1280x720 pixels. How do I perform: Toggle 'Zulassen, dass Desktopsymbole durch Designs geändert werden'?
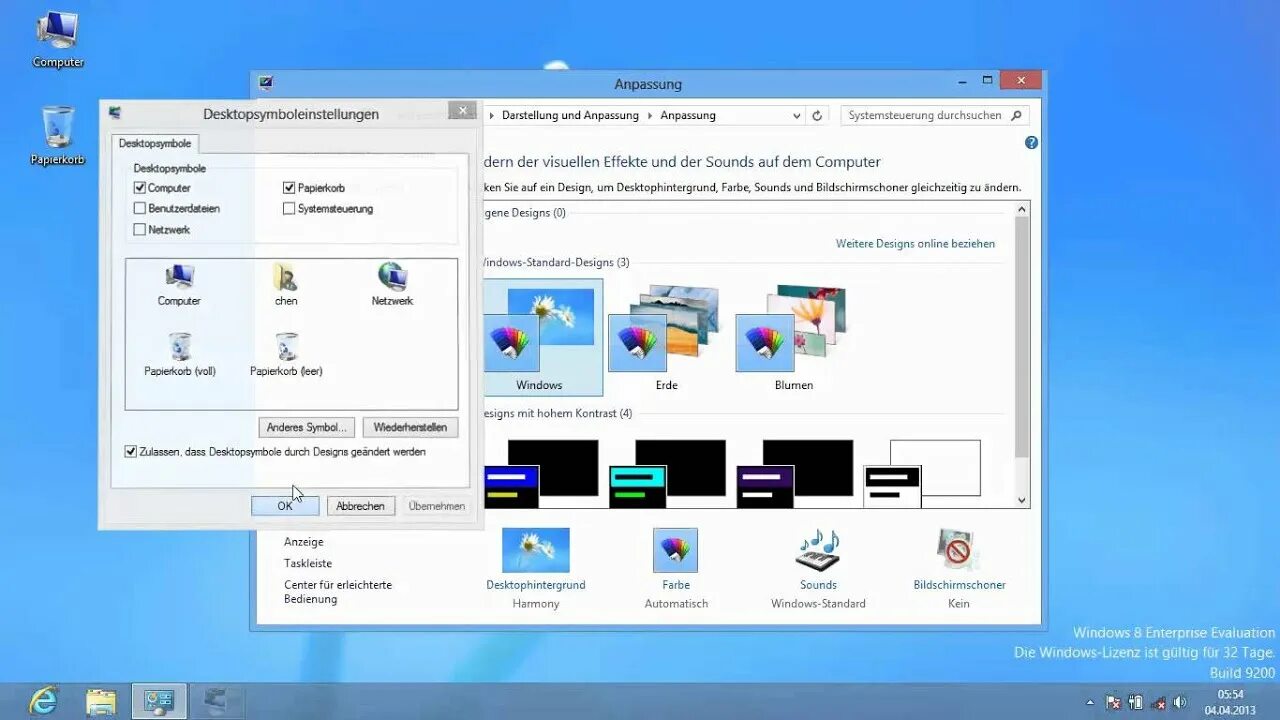pos(130,452)
